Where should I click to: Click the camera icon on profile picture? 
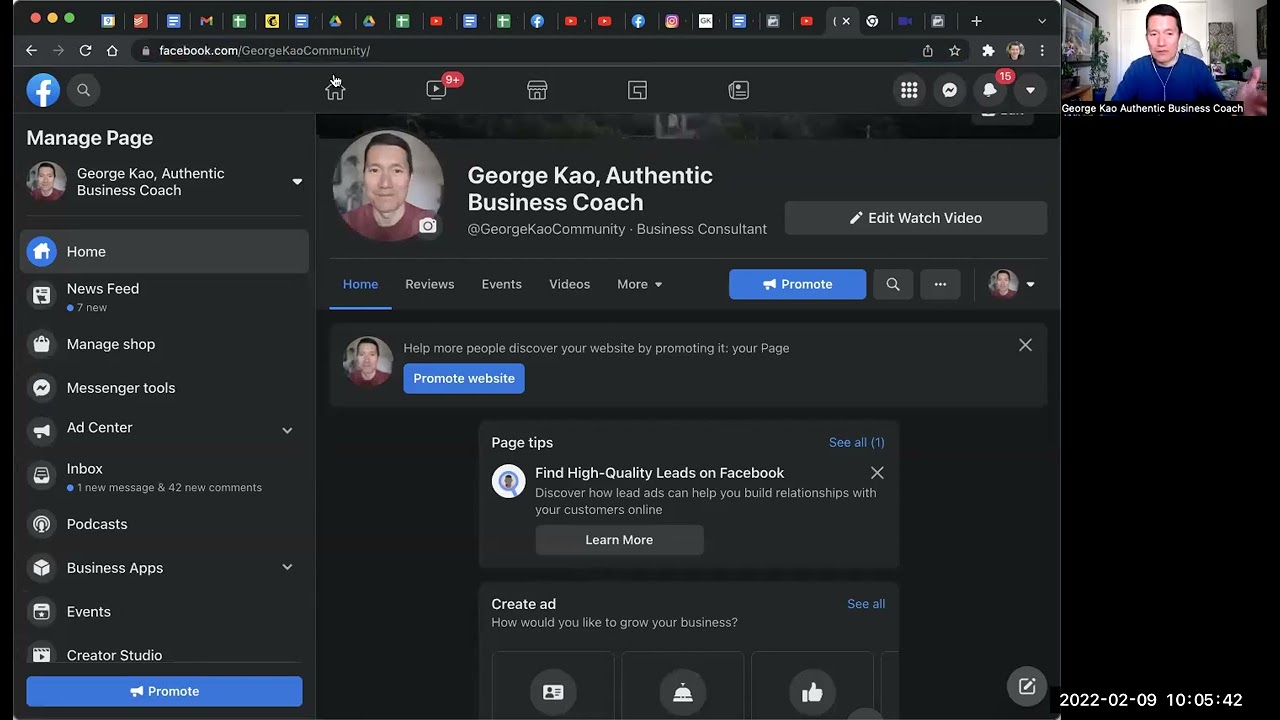click(x=428, y=226)
